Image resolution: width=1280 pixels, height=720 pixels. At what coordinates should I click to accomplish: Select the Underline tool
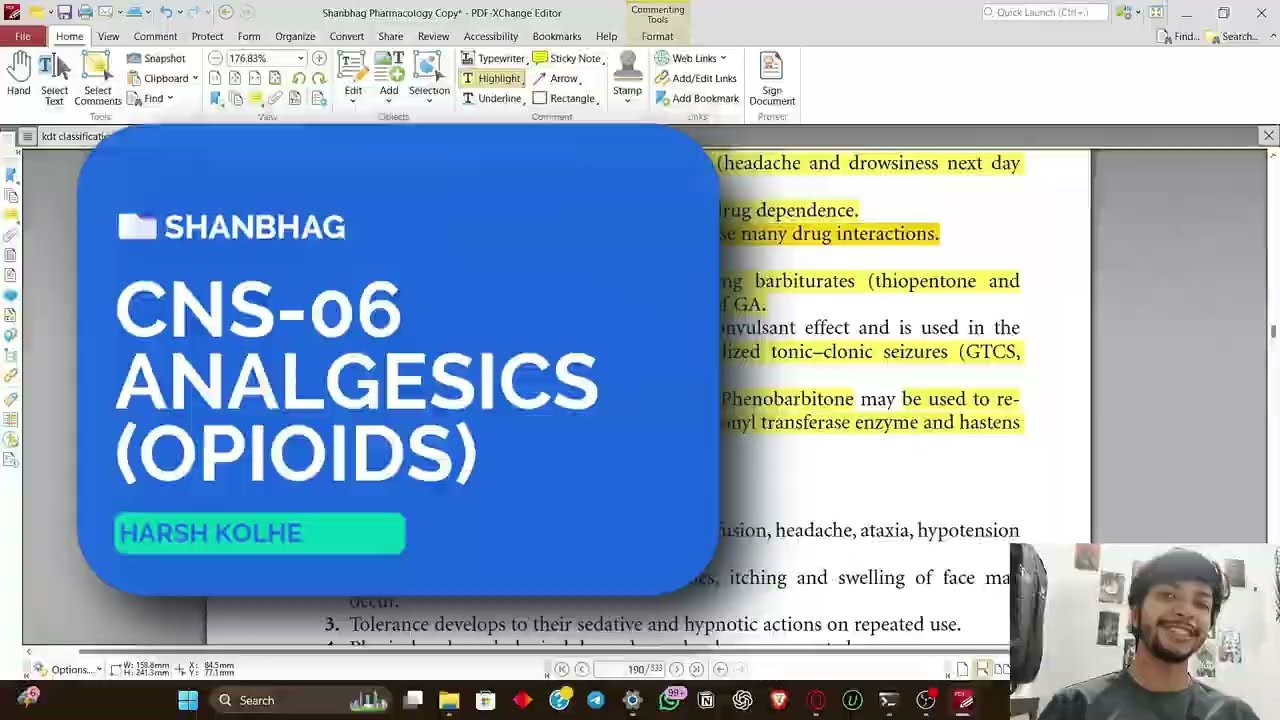tap(492, 98)
